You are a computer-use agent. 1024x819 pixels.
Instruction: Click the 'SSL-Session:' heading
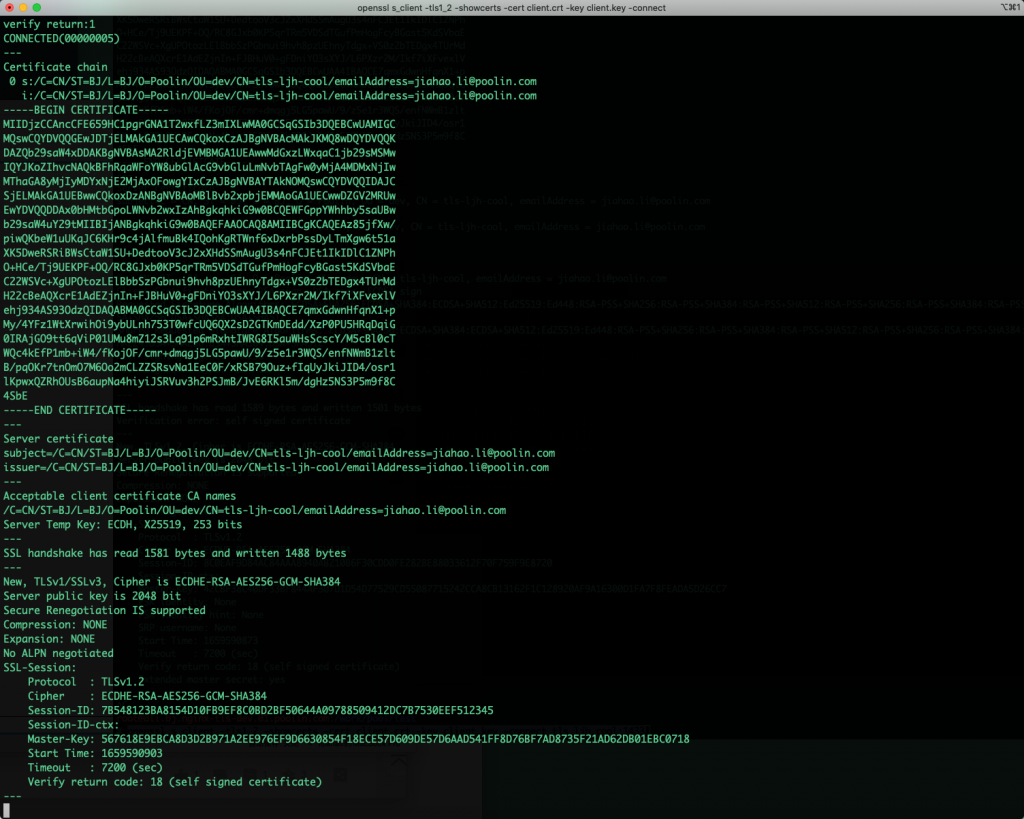coord(40,667)
